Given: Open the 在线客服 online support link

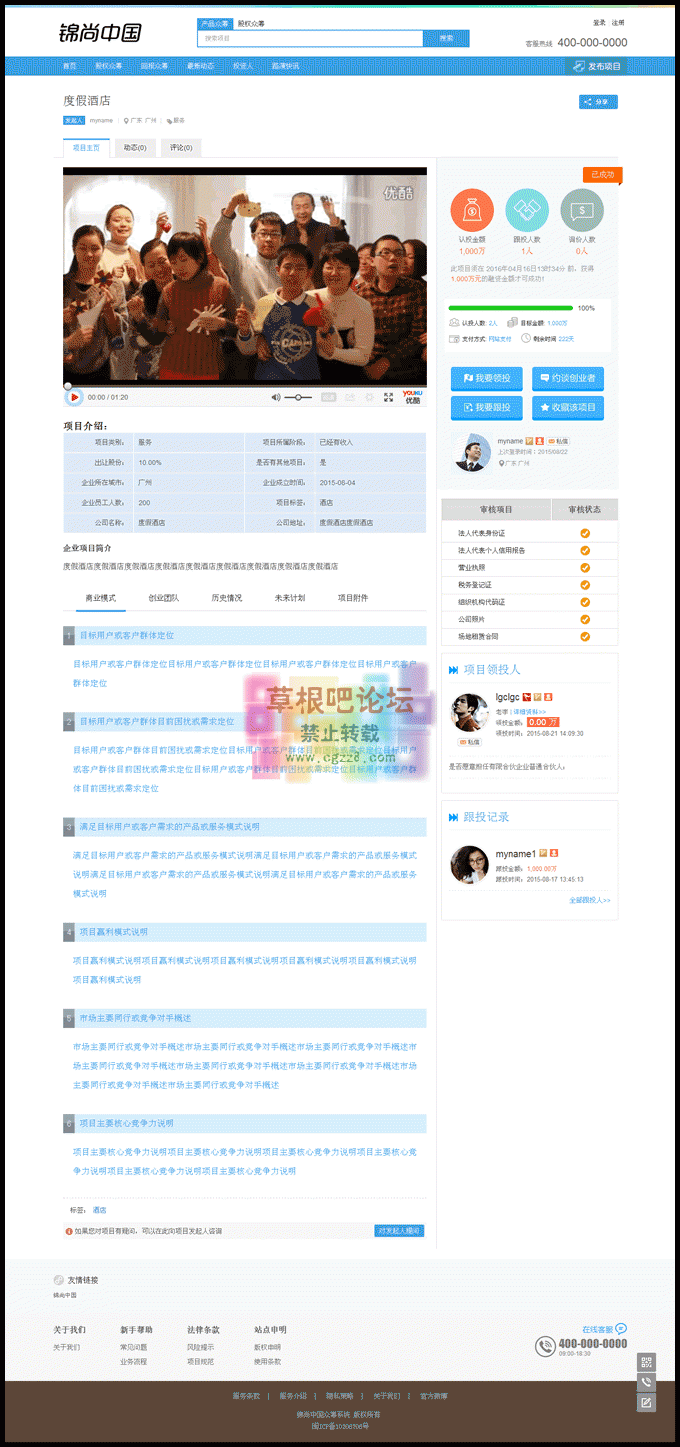Looking at the screenshot, I should (604, 1329).
